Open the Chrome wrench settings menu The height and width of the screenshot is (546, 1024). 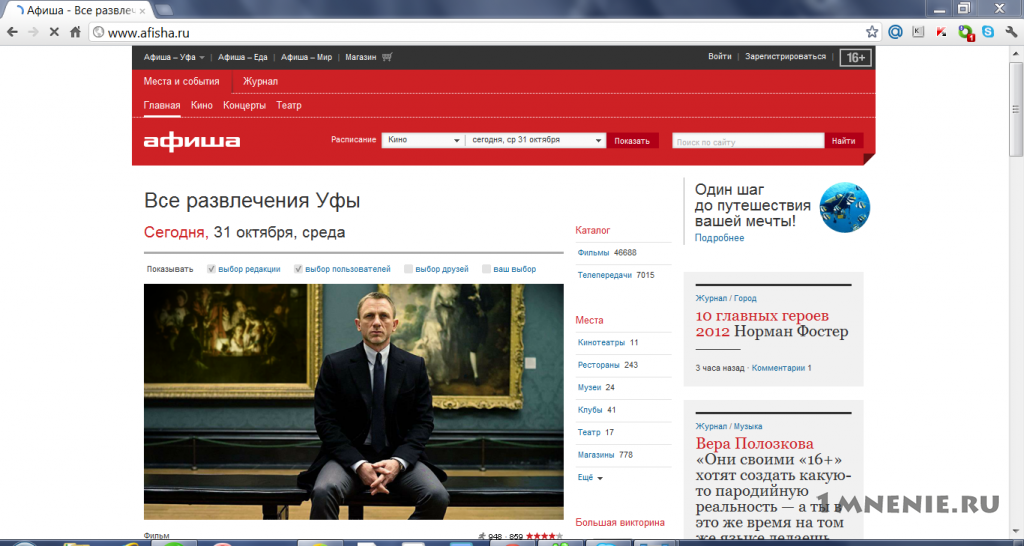tap(1012, 31)
